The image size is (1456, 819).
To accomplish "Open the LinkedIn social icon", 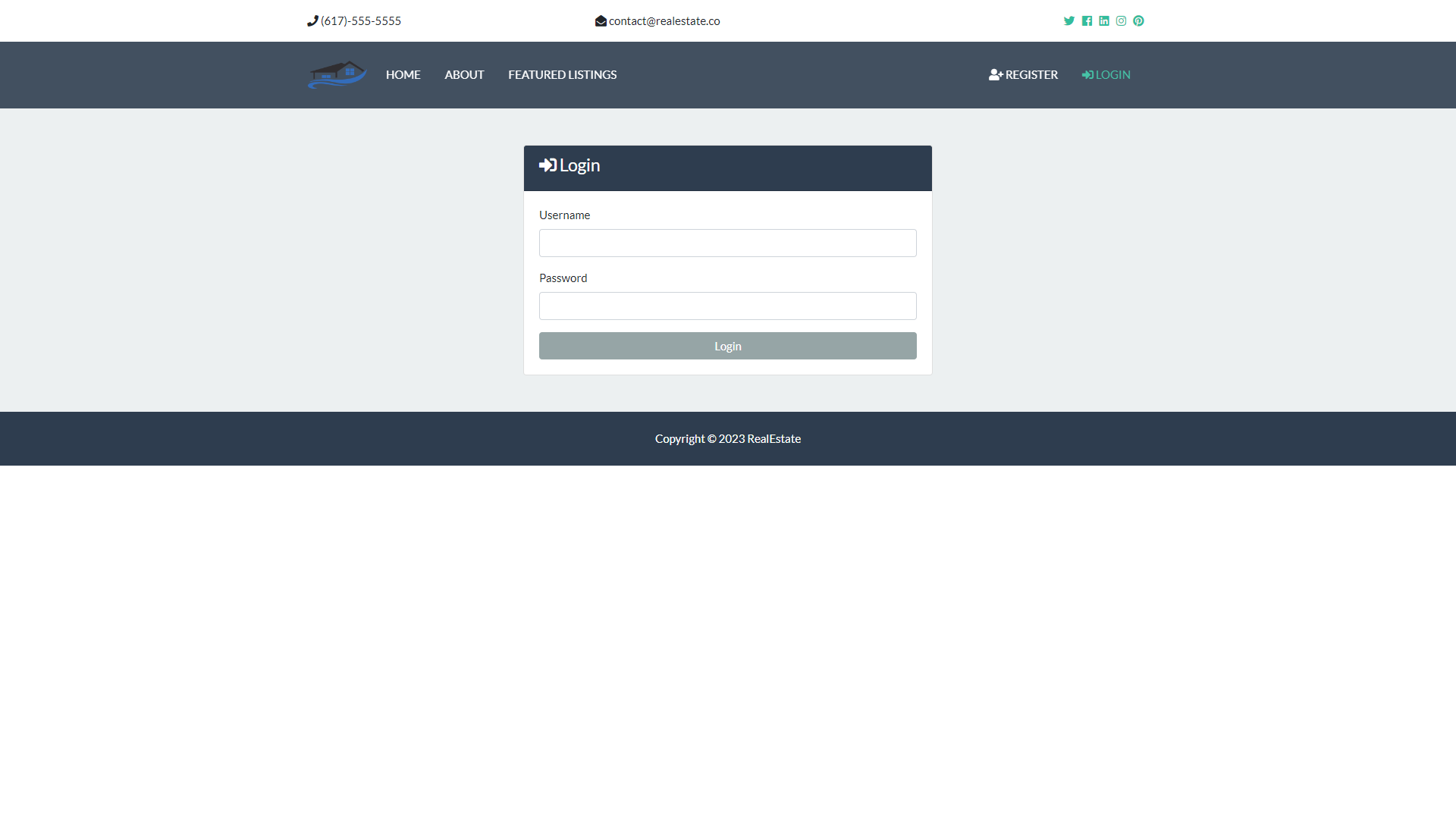I will tap(1104, 21).
